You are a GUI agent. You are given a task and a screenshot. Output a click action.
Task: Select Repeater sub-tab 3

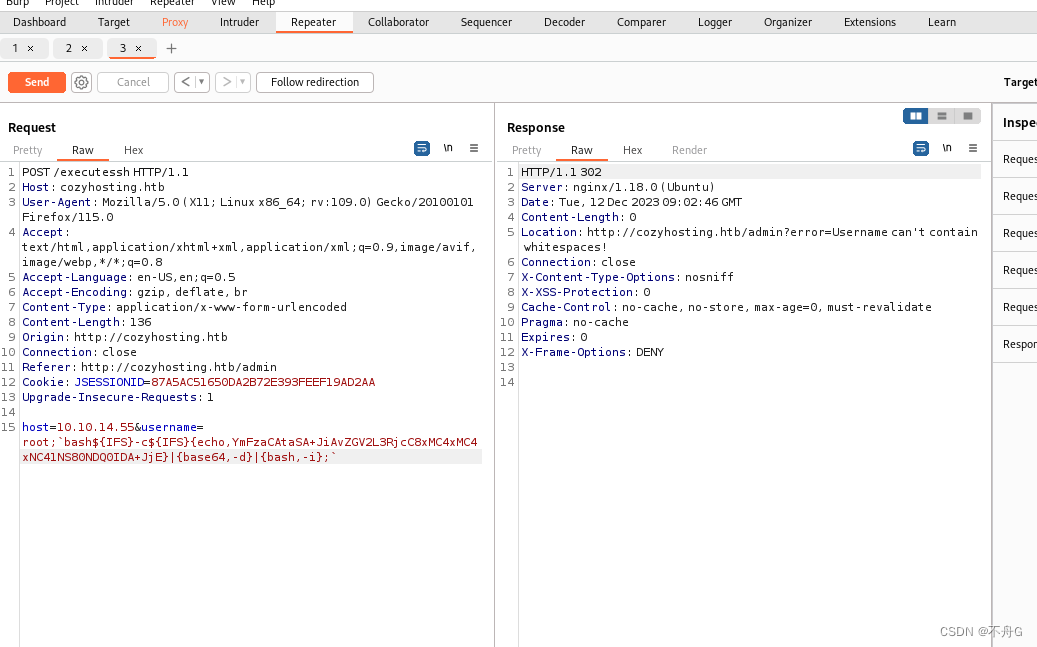point(122,48)
